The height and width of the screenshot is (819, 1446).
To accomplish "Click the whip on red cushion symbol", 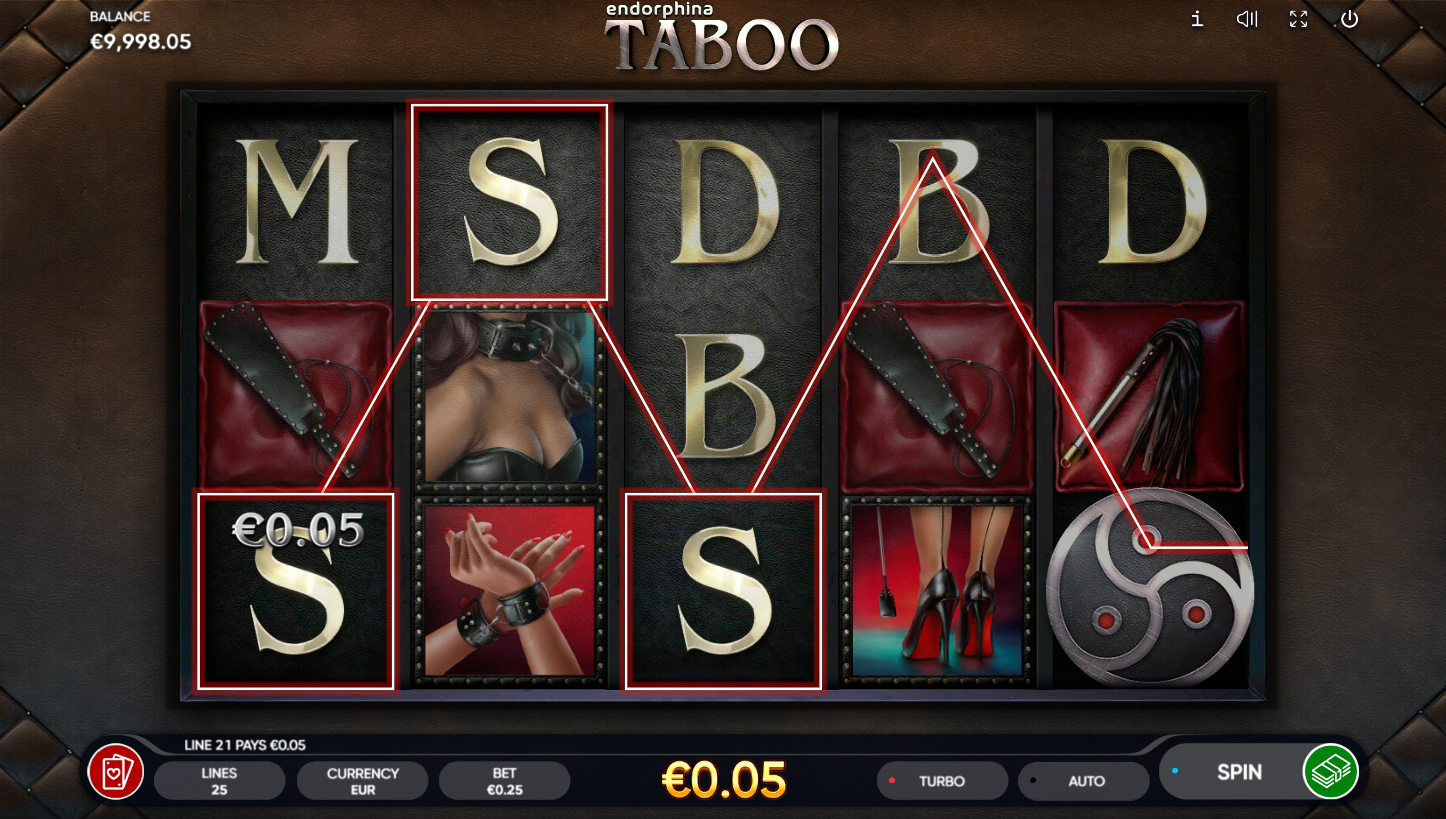I will coord(1149,395).
